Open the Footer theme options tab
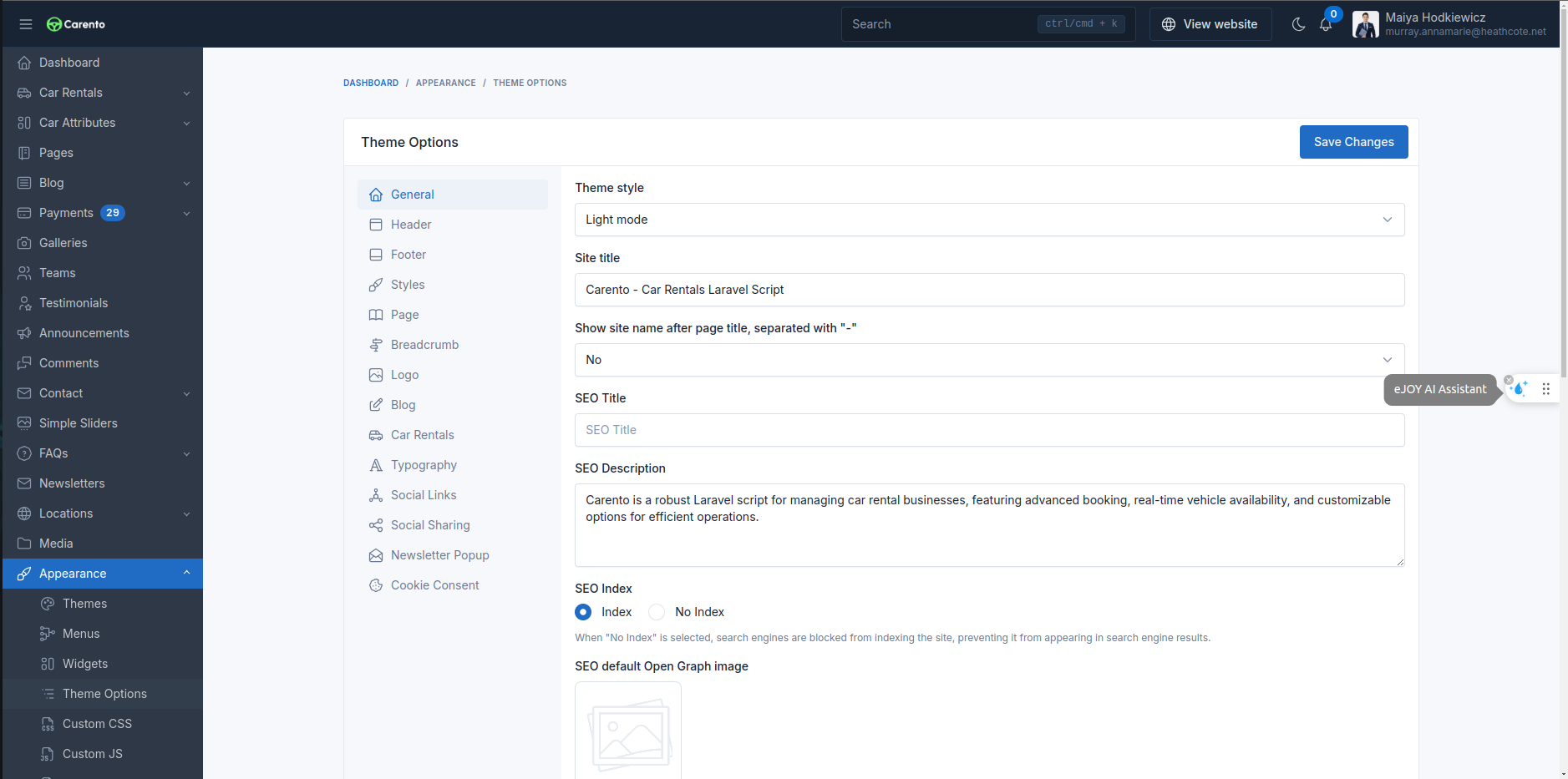 [453, 255]
